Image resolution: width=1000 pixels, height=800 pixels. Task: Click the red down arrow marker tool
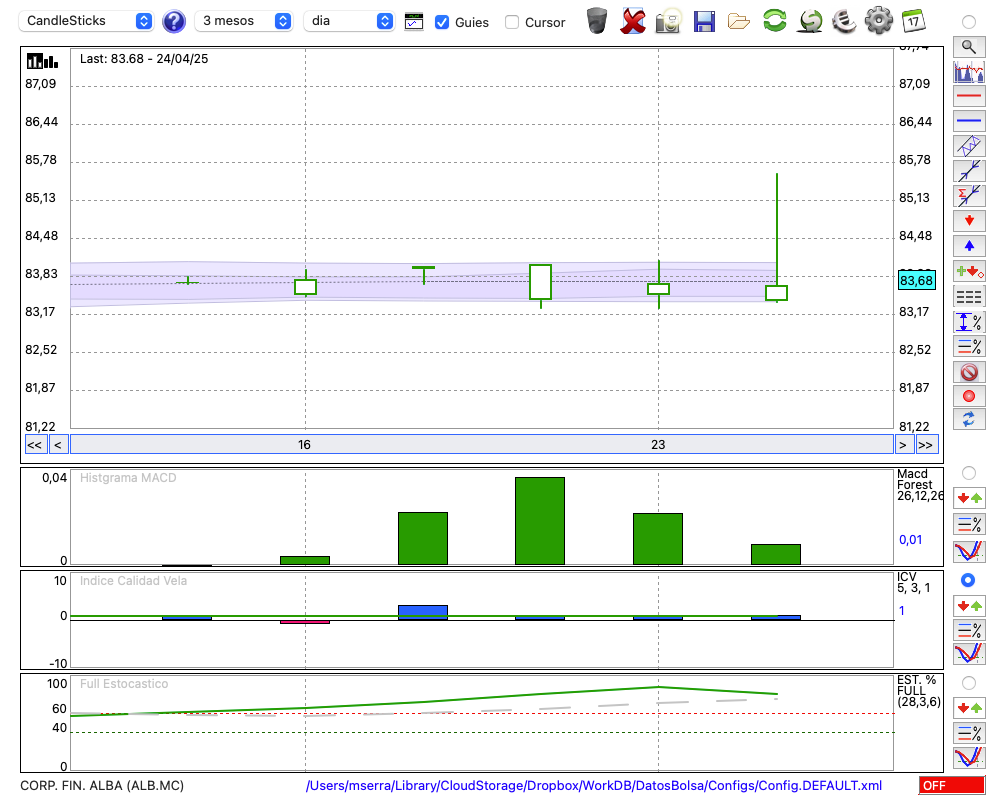click(969, 221)
